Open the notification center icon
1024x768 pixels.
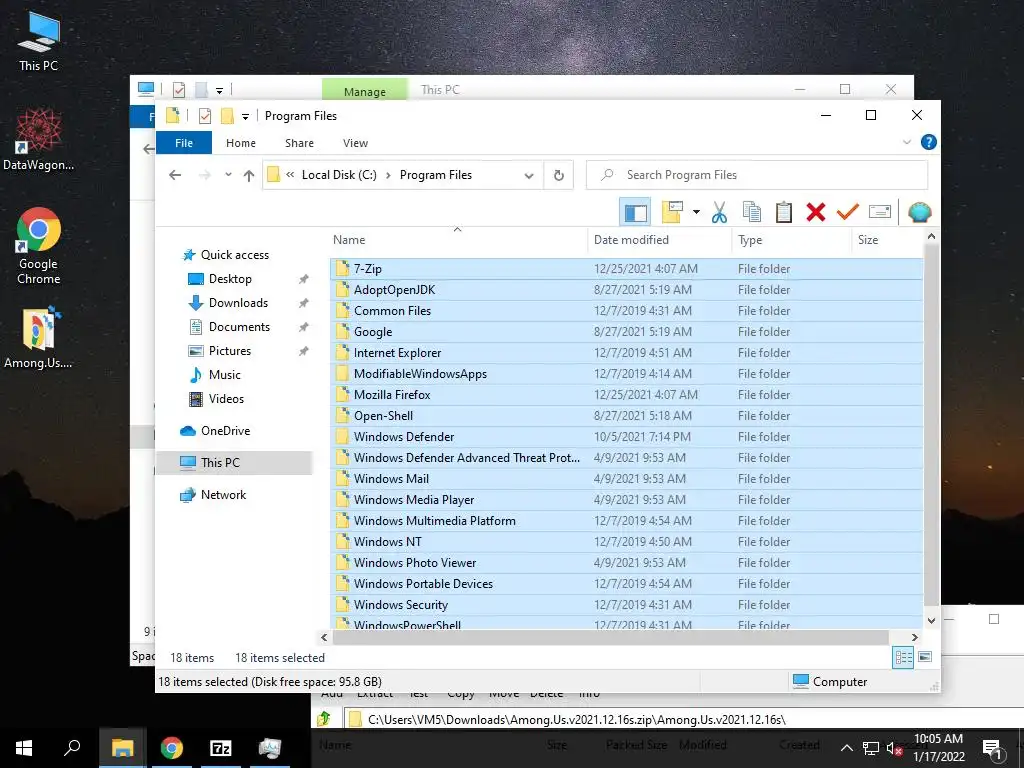coord(992,748)
